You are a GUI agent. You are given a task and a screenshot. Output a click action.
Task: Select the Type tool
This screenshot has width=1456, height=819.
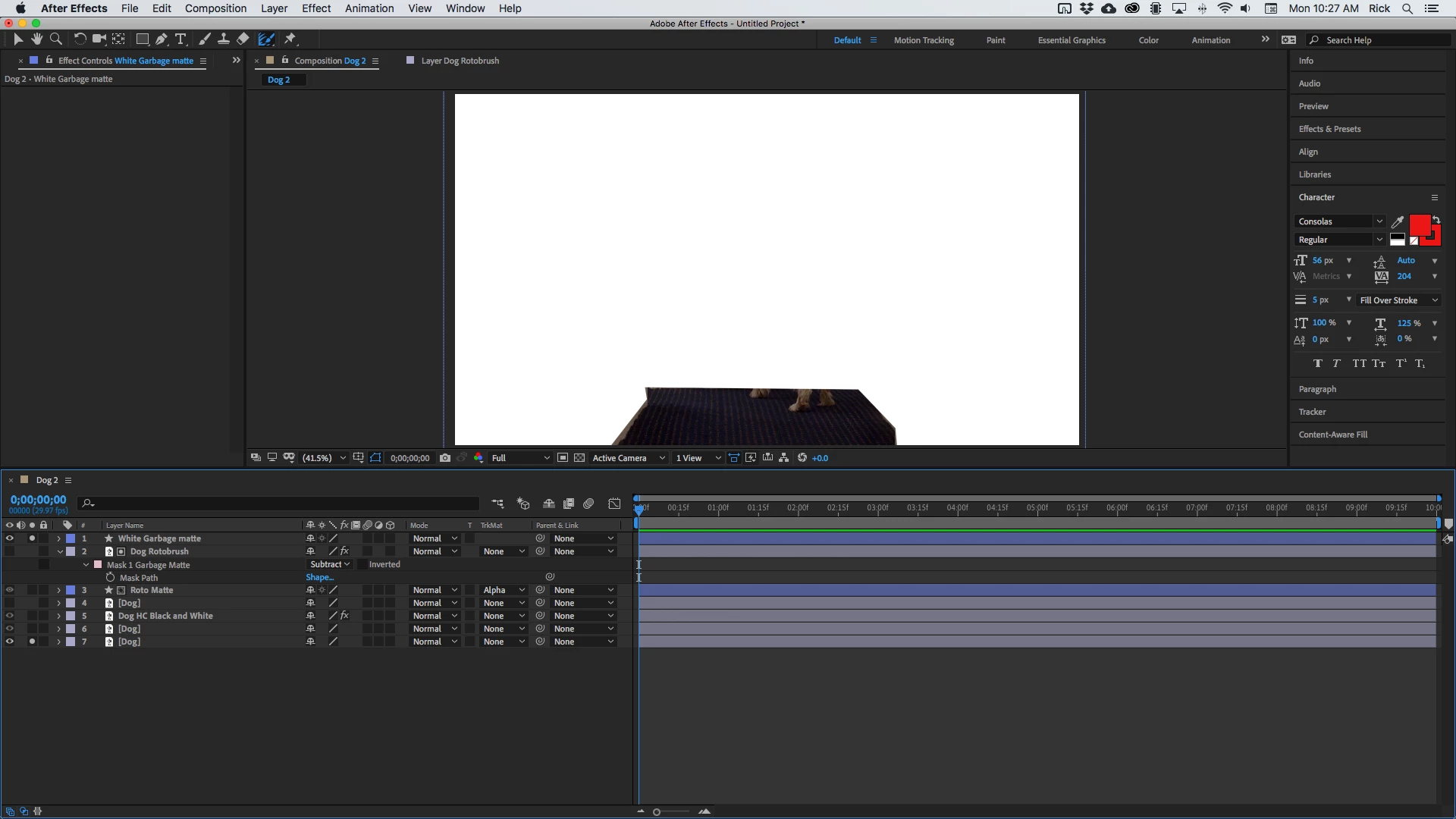coord(180,39)
